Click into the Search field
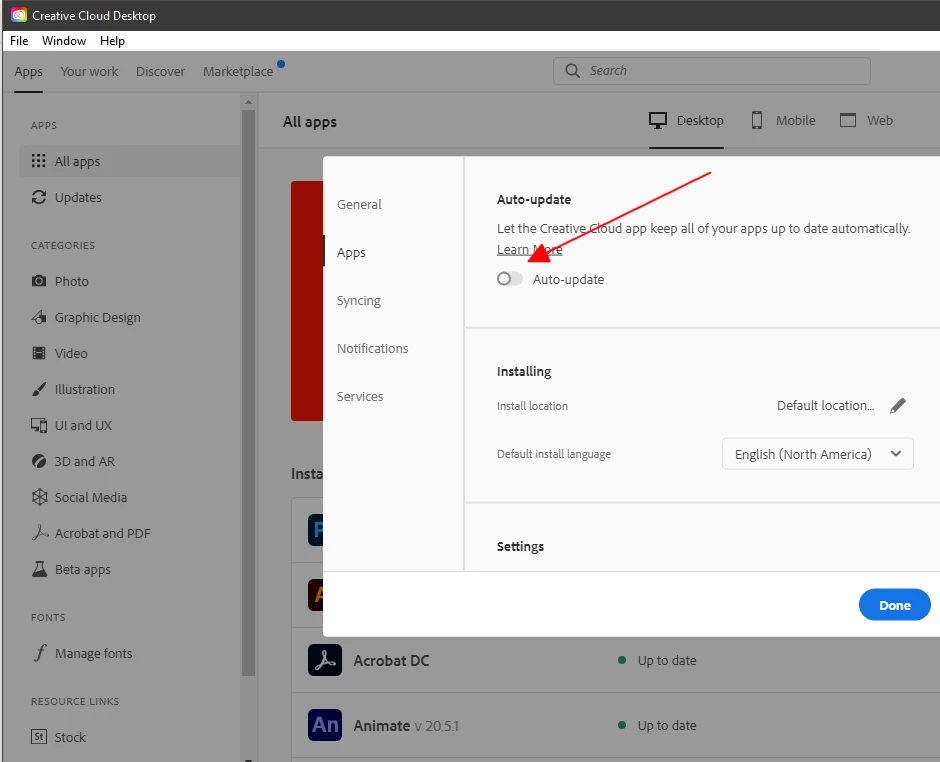The height and width of the screenshot is (762, 940). tap(712, 71)
